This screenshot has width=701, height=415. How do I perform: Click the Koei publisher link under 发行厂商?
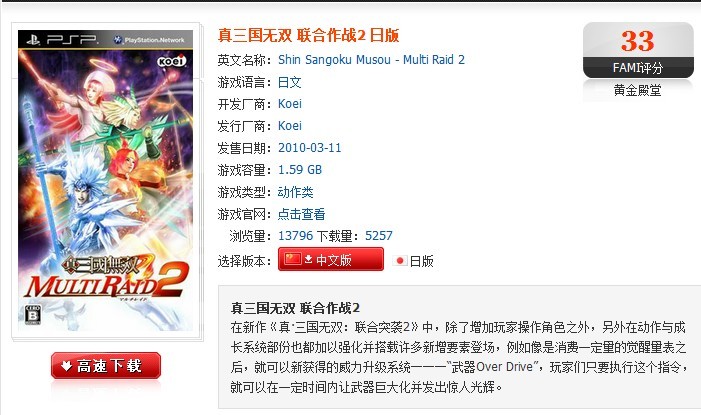290,126
